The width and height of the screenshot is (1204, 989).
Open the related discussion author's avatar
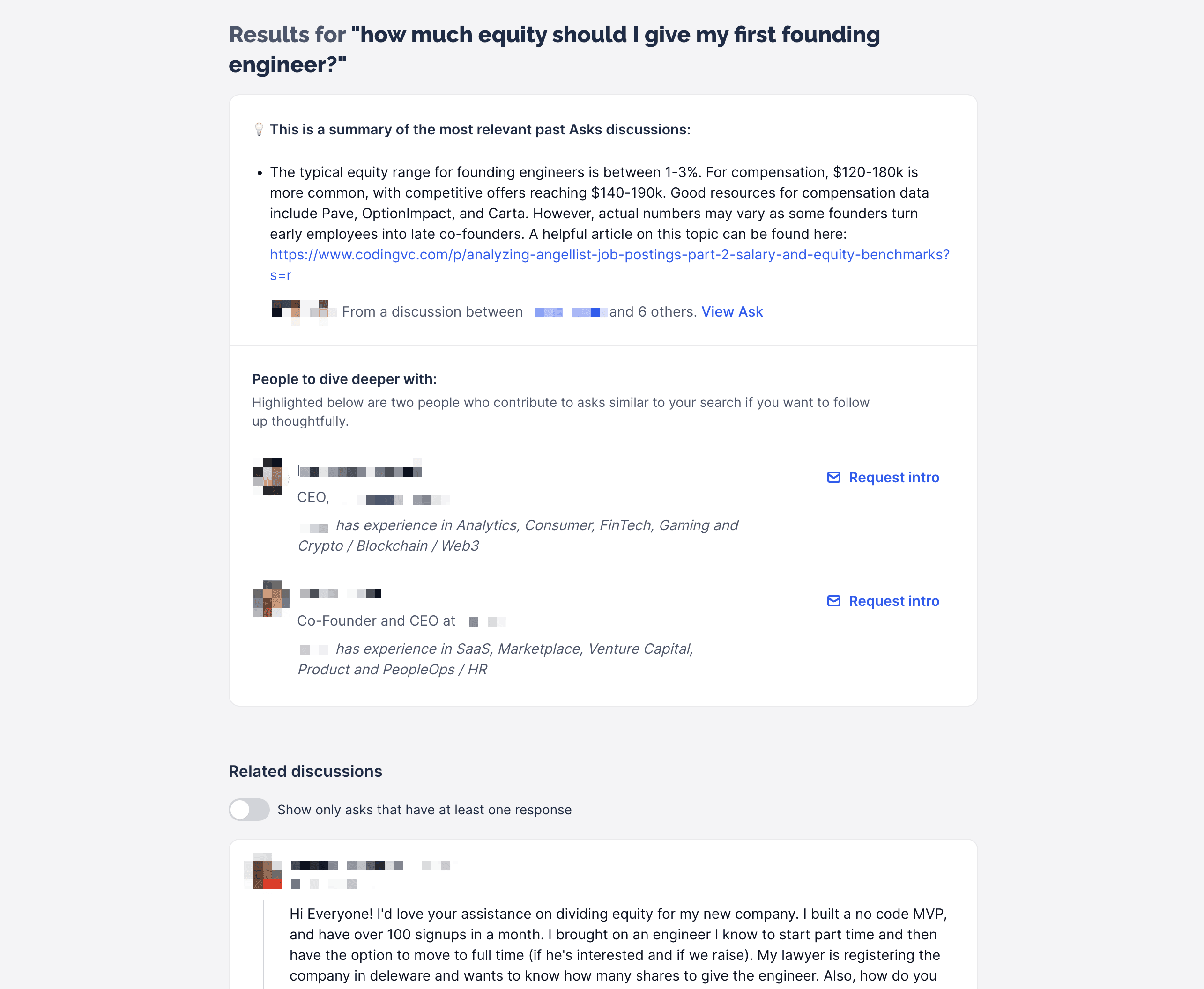pyautogui.click(x=264, y=871)
